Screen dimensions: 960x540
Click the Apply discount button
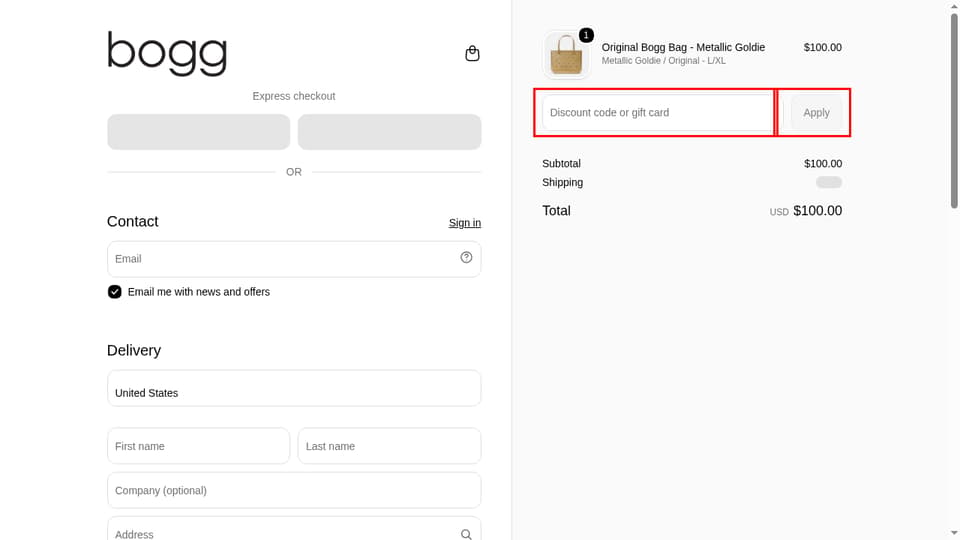[x=816, y=113]
